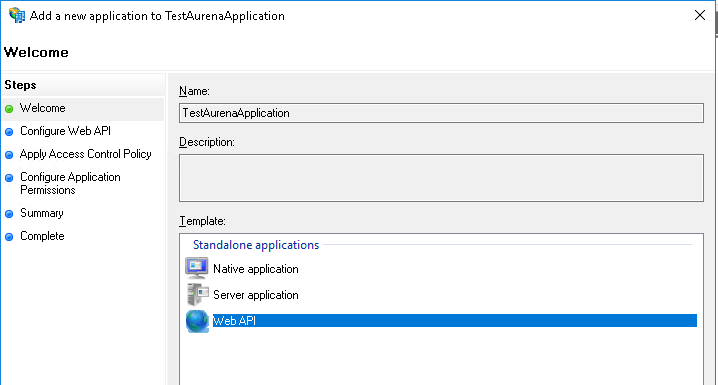The height and width of the screenshot is (385, 718).
Task: Click the Web API globe icon
Action: pyautogui.click(x=197, y=321)
